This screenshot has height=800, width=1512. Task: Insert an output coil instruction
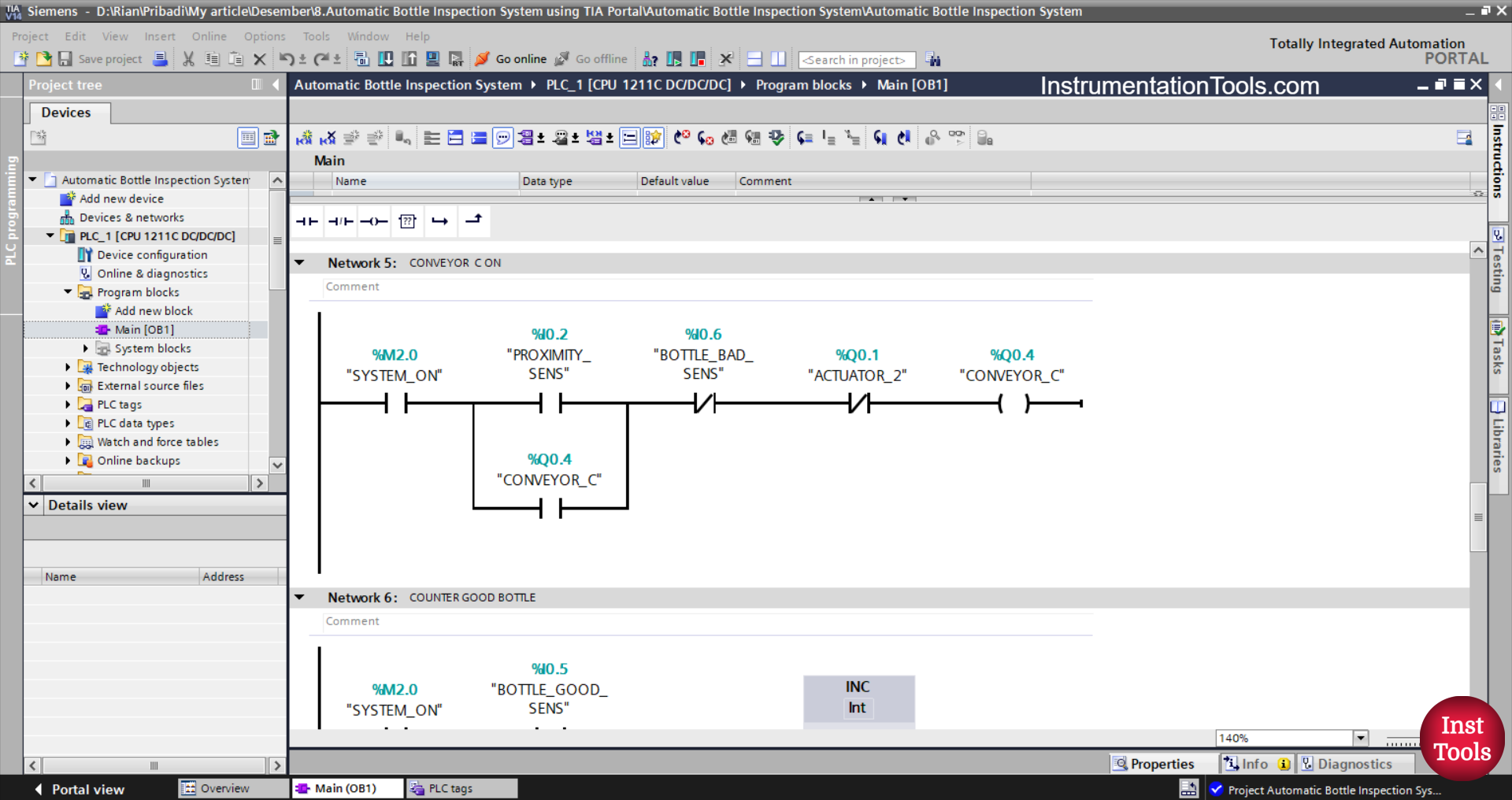[375, 221]
